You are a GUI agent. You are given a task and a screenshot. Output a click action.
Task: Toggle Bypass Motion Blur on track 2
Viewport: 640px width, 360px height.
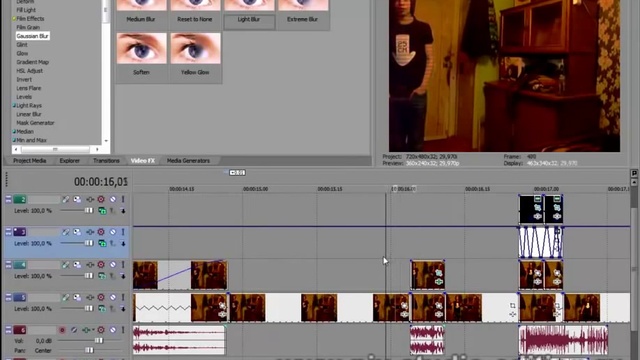(65, 200)
